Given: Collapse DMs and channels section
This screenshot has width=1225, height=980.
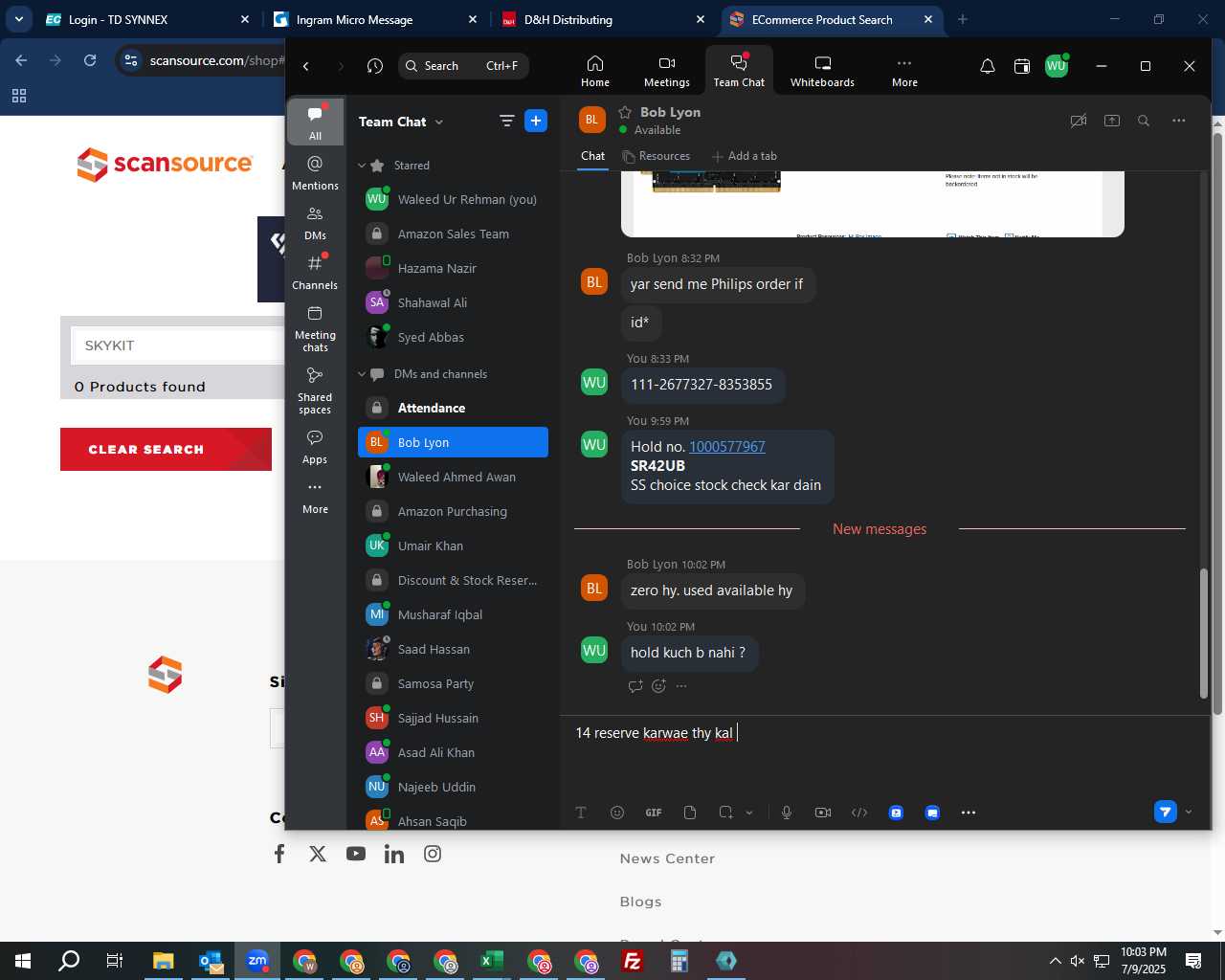Looking at the screenshot, I should [363, 374].
